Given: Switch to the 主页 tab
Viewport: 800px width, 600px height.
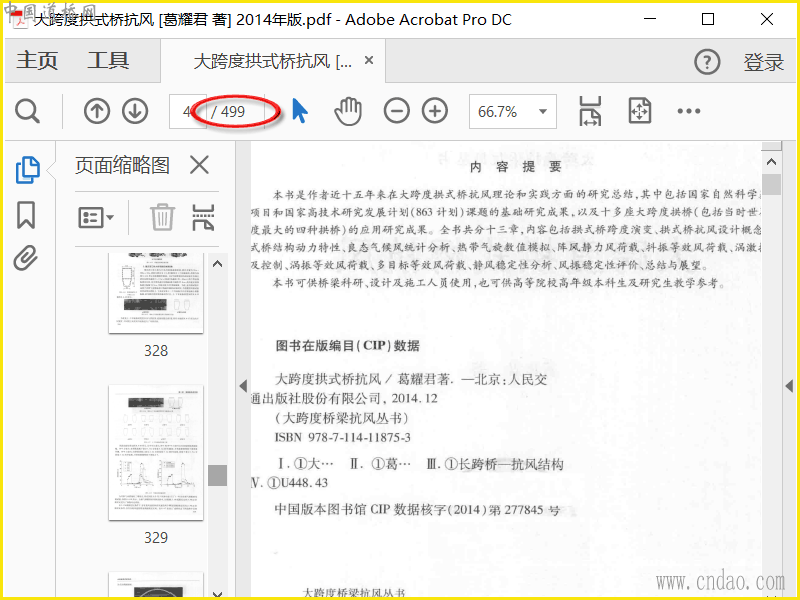Looking at the screenshot, I should click(x=37, y=61).
